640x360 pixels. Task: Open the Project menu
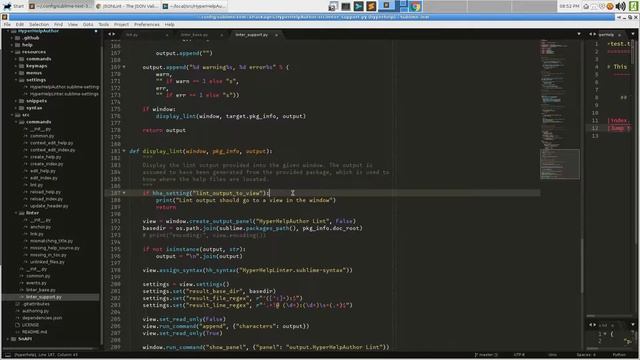pyautogui.click(x=121, y=24)
